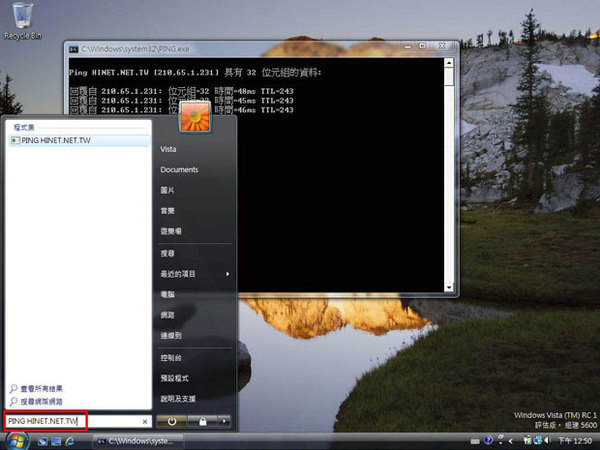The image size is (600, 450).
Task: Click the console scrollbar up arrow
Action: (x=449, y=62)
